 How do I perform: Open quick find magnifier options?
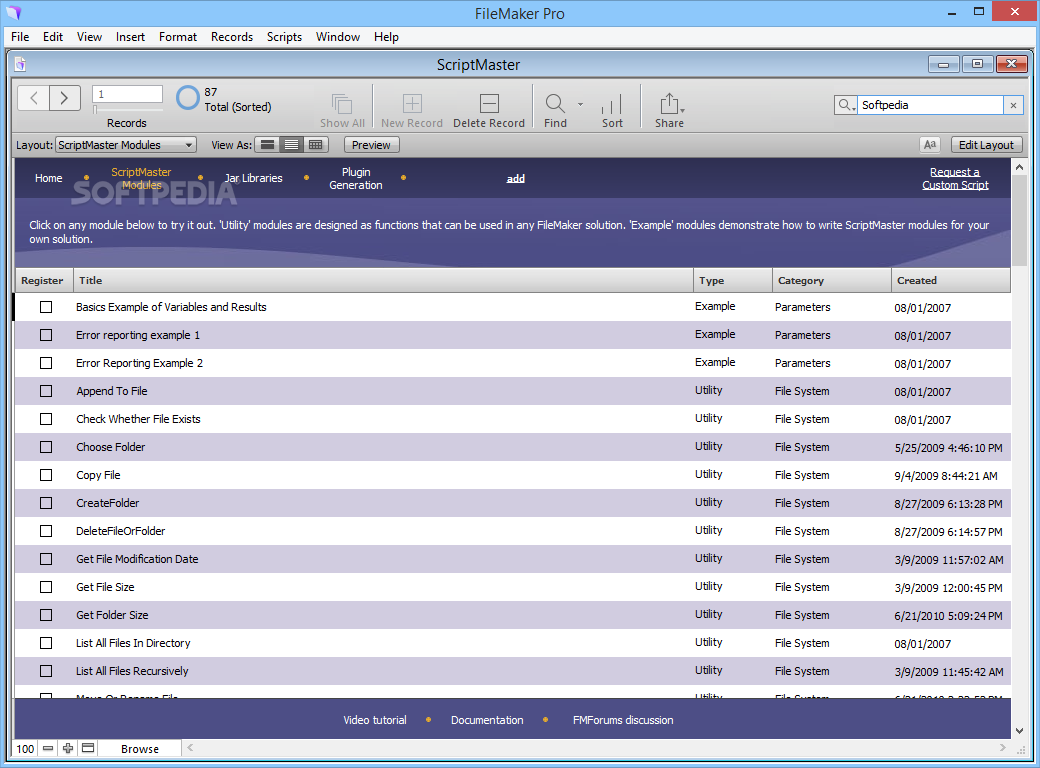(x=846, y=105)
